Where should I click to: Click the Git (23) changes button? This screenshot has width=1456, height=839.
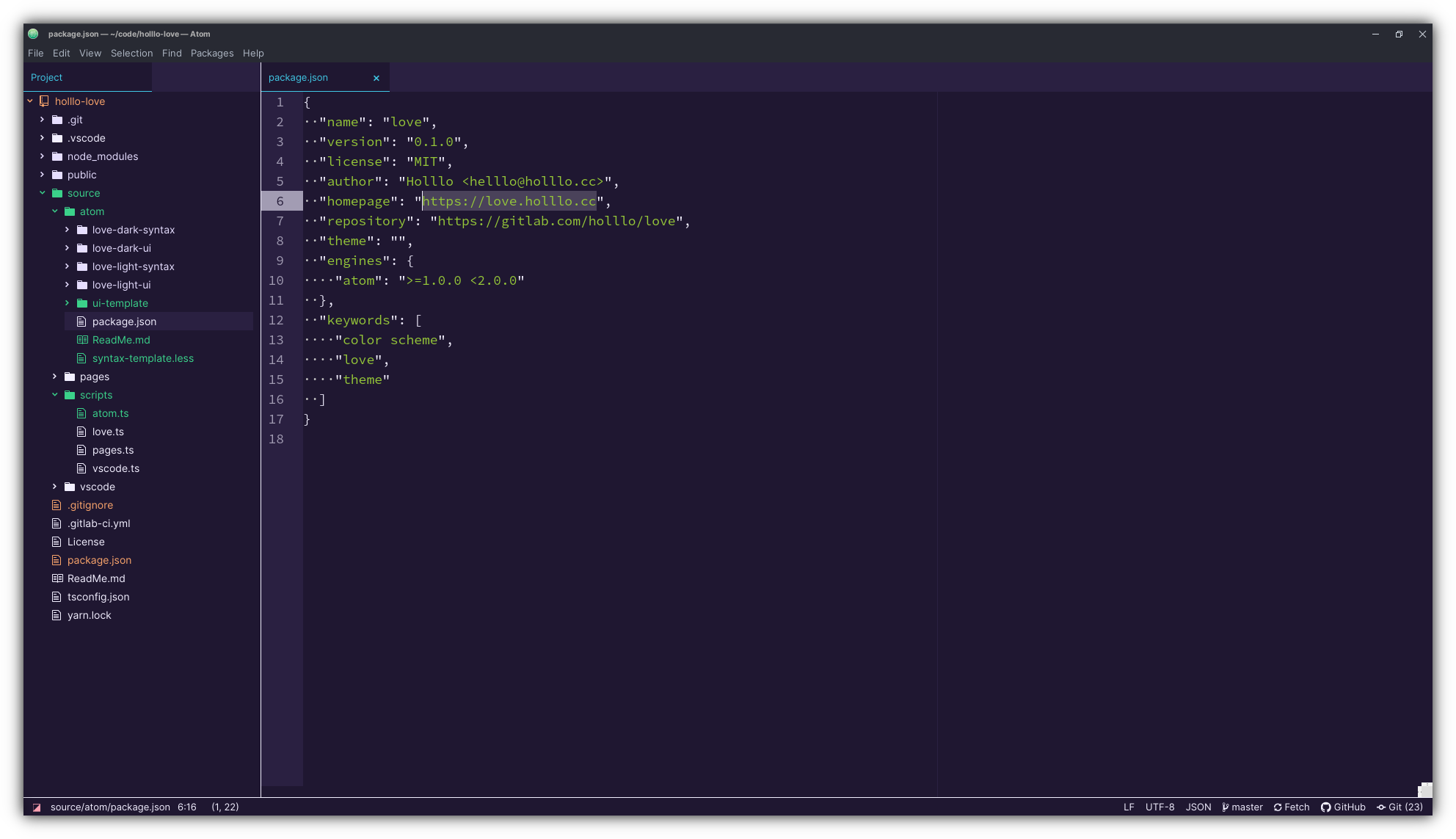(1399, 807)
